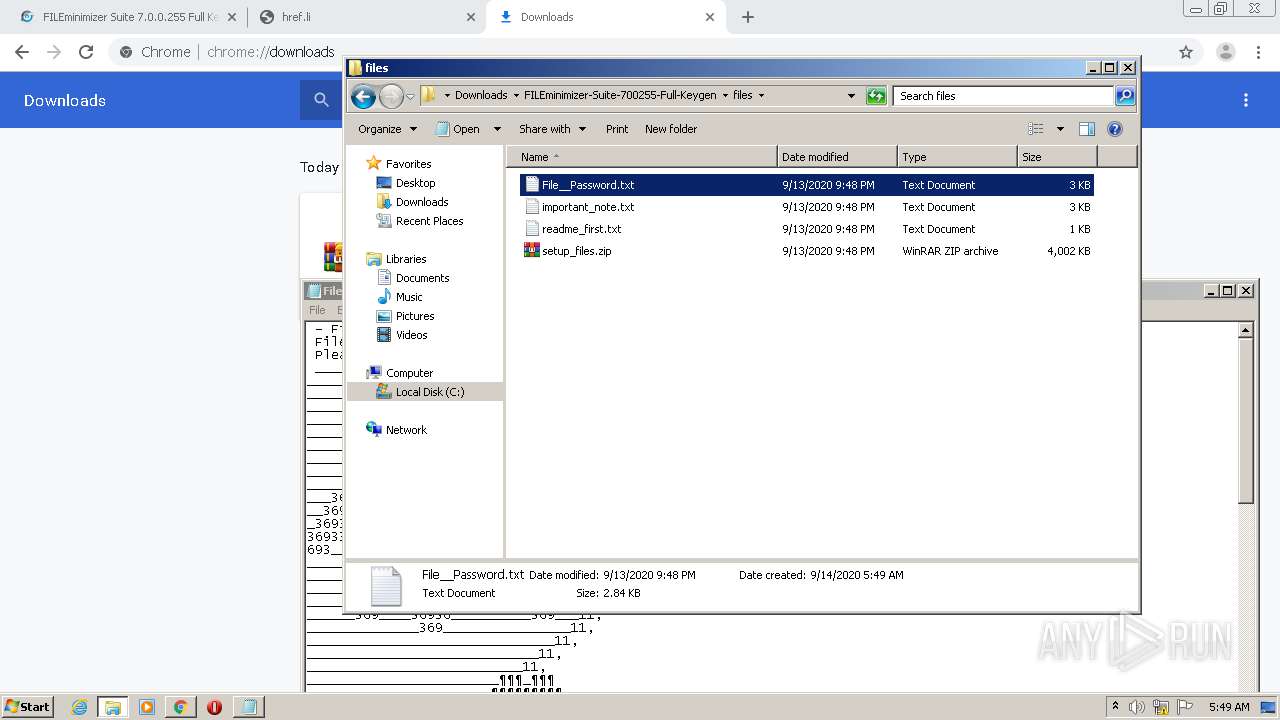Click the taskbar clock 5:49 AM
Viewport: 1280px width, 720px height.
1229,707
